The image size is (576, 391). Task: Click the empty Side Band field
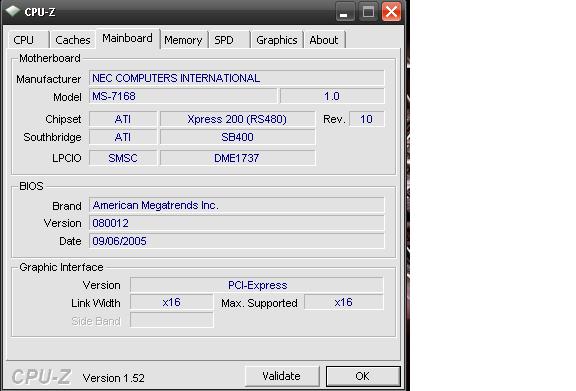pos(172,320)
